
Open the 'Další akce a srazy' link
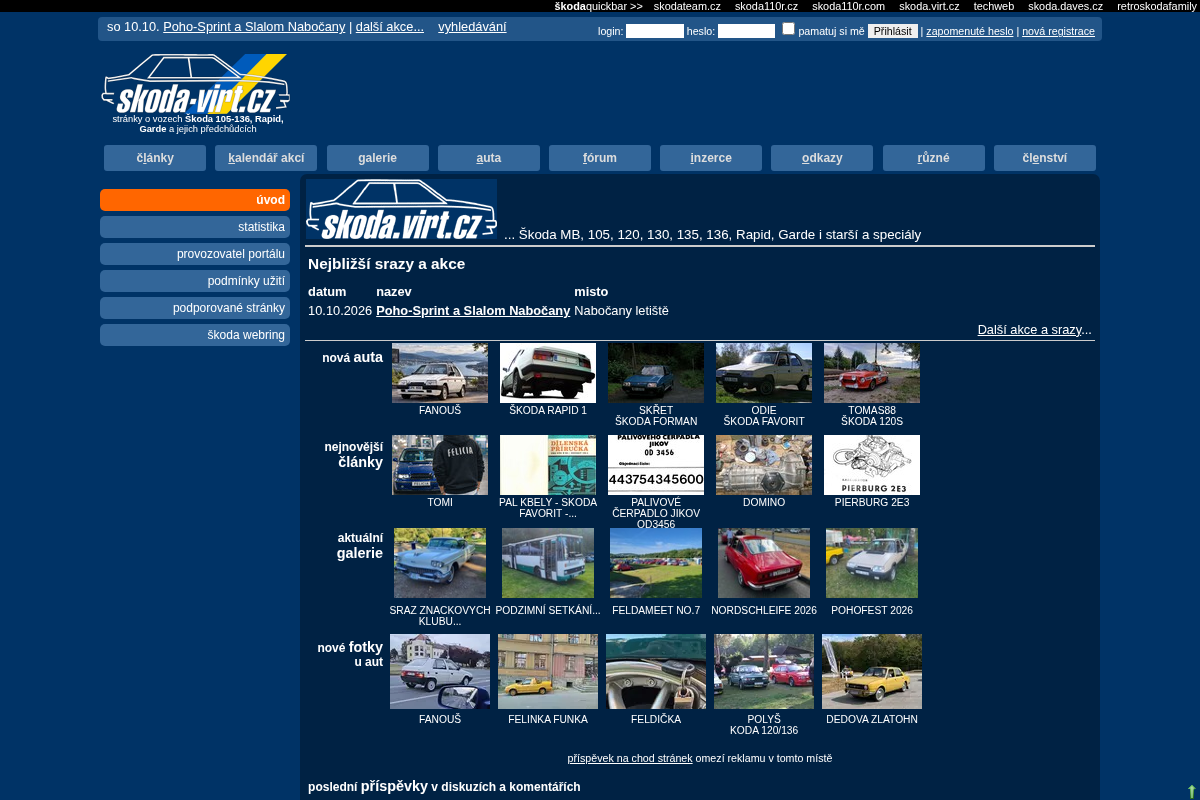click(1030, 330)
